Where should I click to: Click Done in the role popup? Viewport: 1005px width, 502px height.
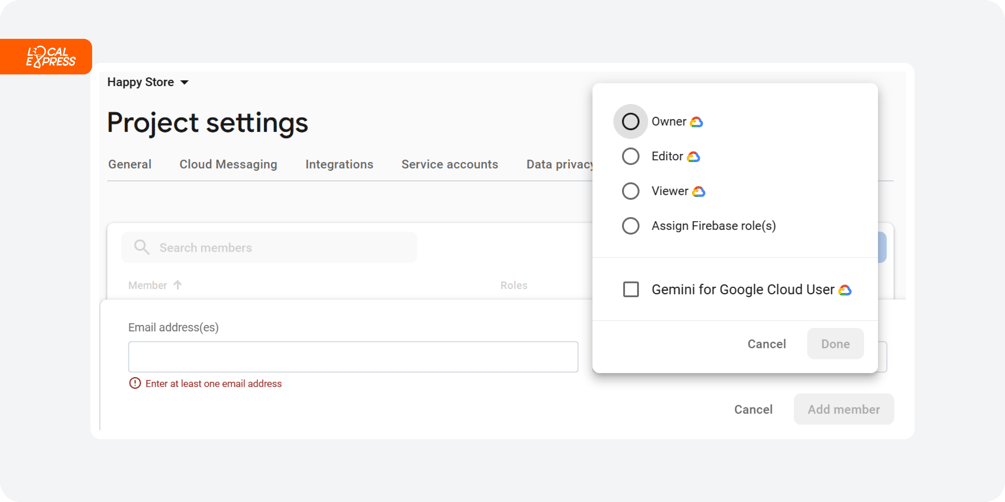click(835, 344)
